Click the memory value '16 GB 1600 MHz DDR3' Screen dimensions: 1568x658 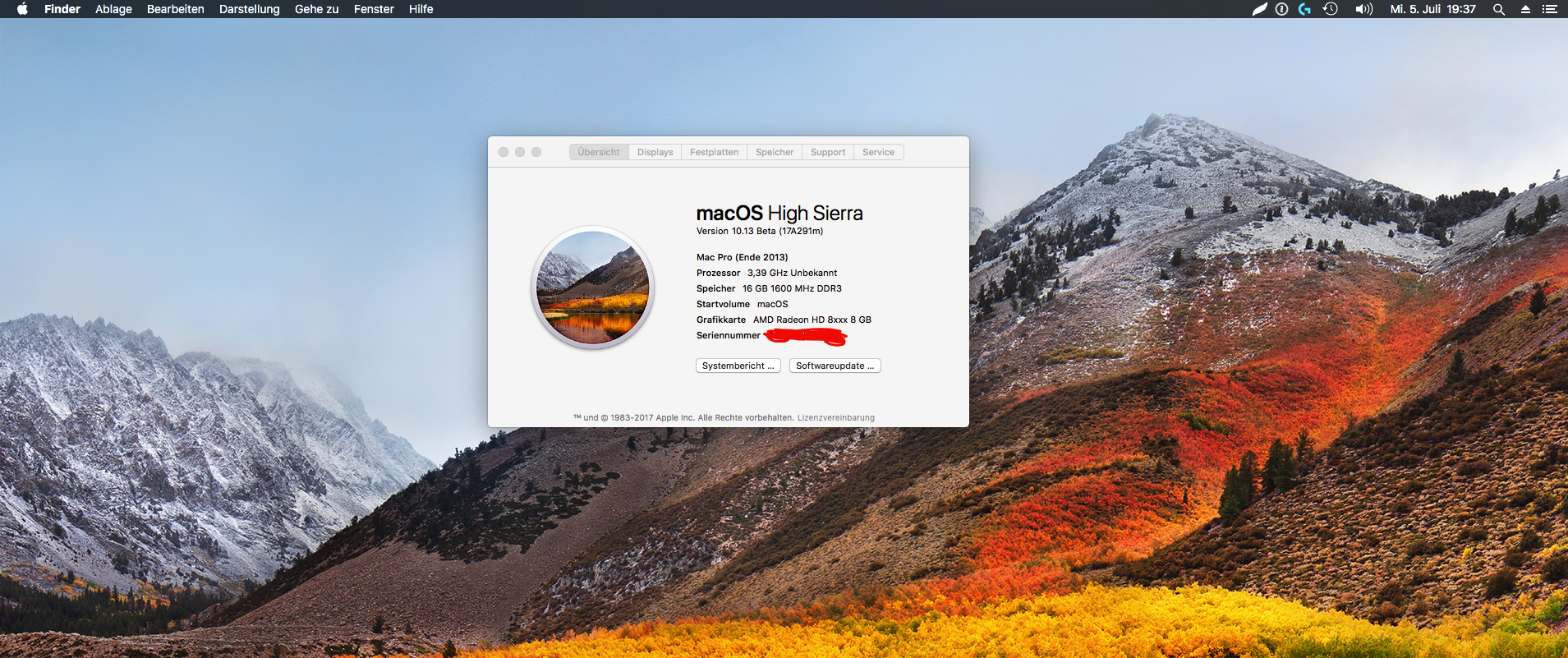coord(793,288)
